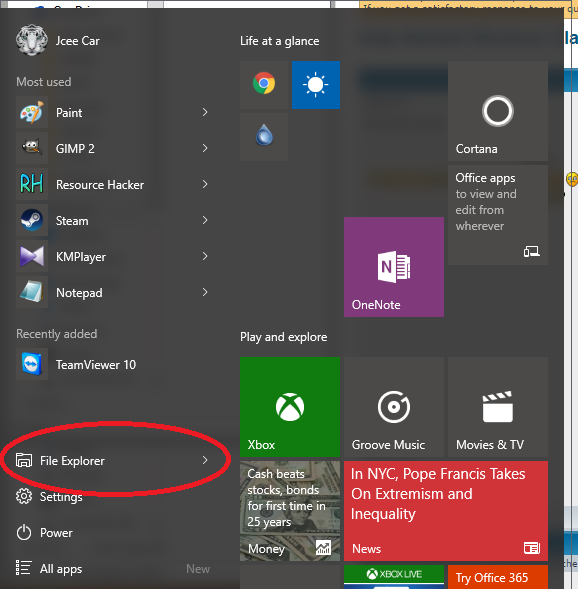Open Steam using its logo icon

point(32,220)
